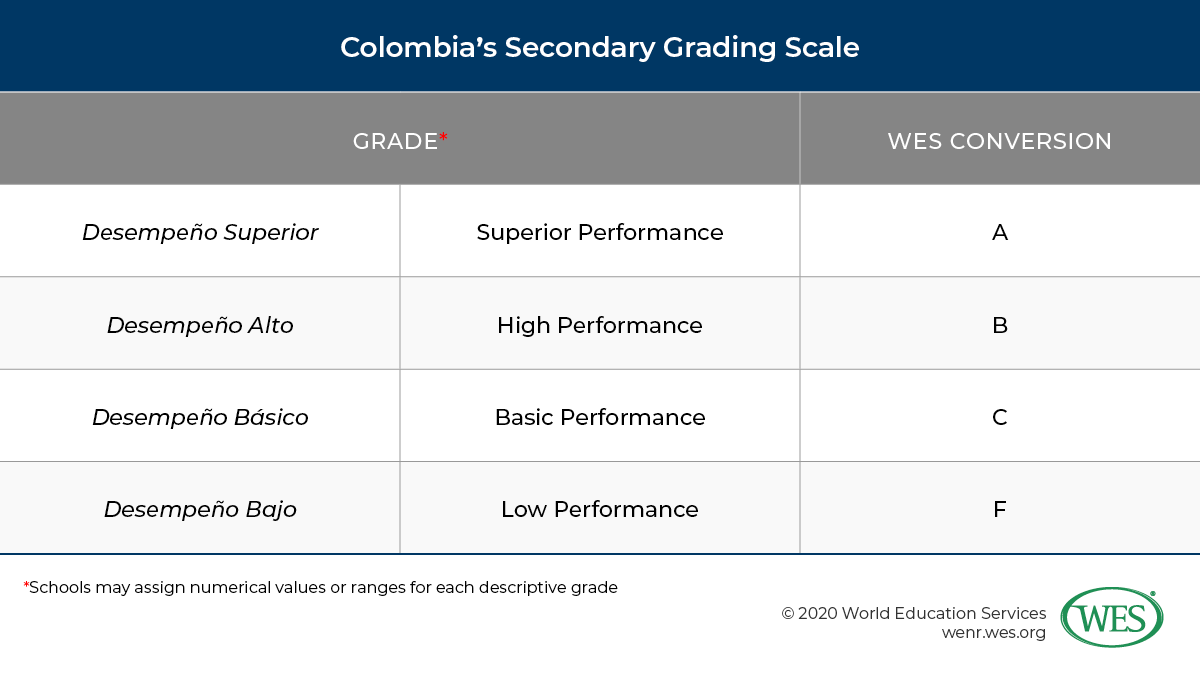Click the Basic Performance cell

(x=600, y=417)
